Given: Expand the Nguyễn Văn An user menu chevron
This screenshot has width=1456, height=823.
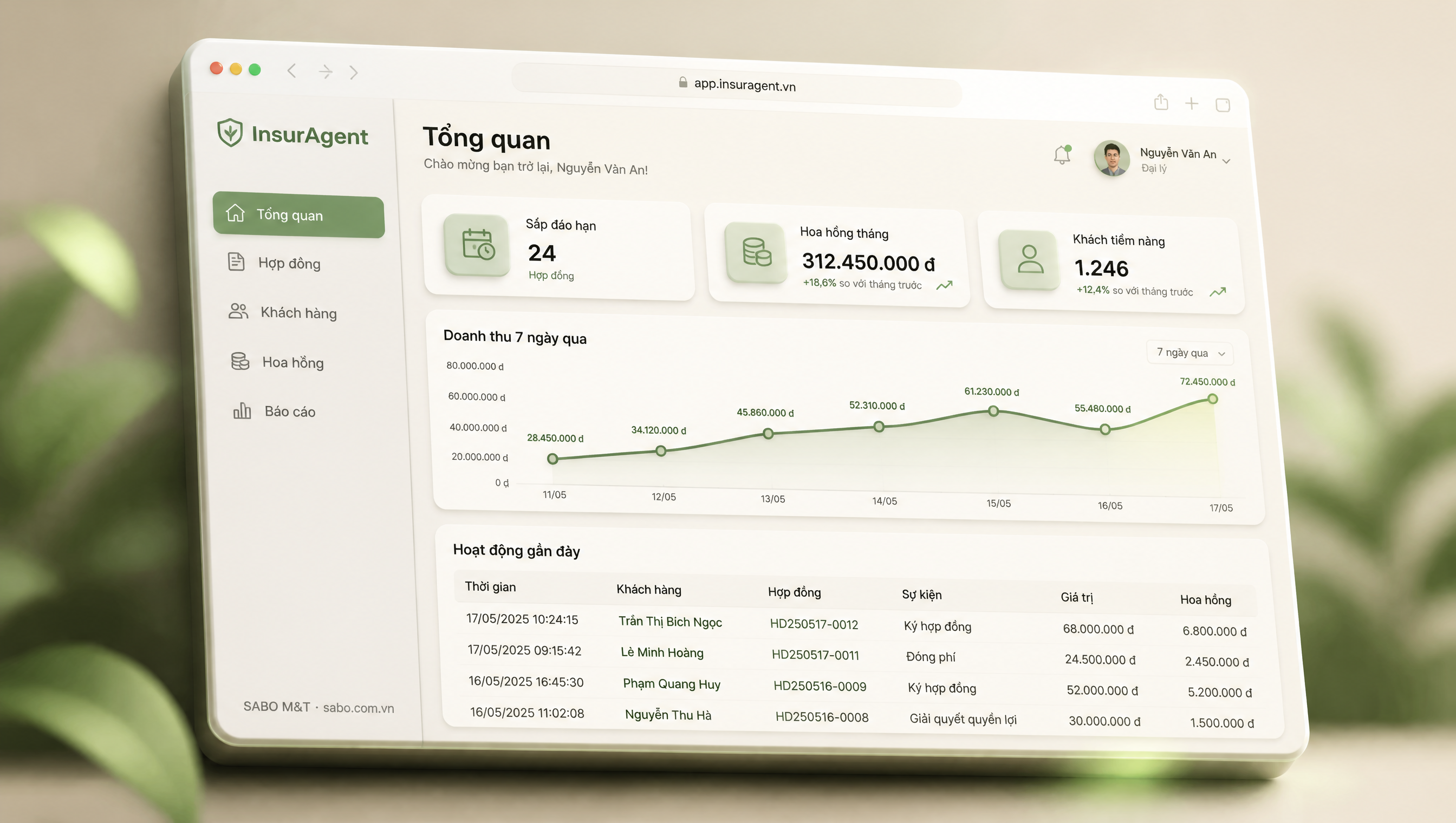Looking at the screenshot, I should 1226,162.
